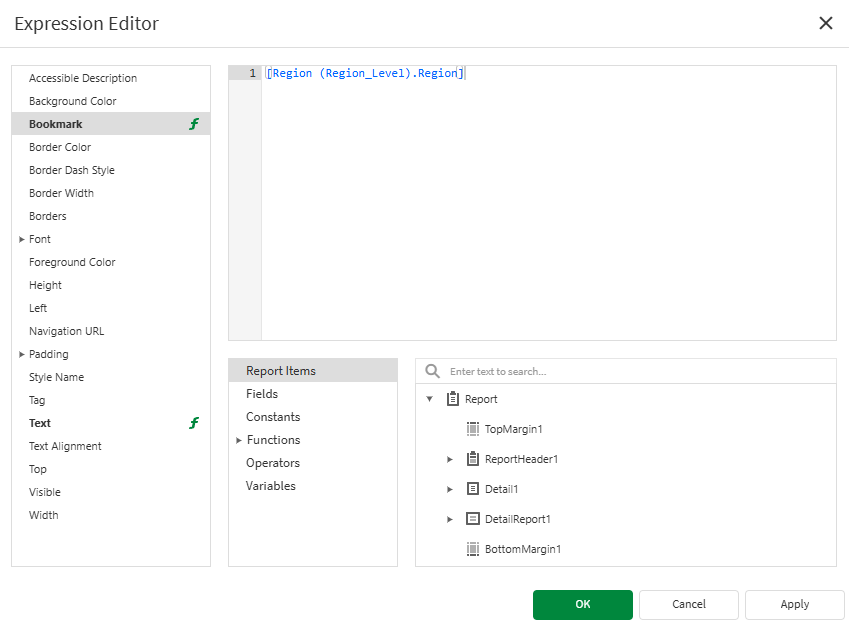
Task: Expand the Padding property group
Action: pos(22,353)
